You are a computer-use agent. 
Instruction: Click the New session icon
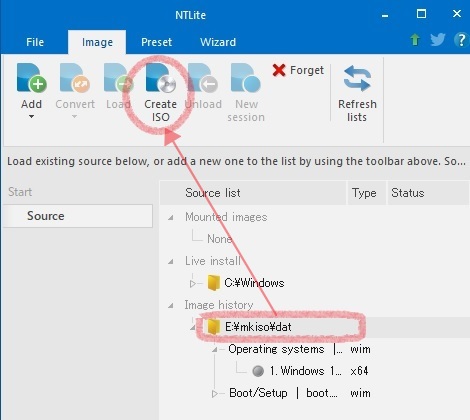(246, 78)
